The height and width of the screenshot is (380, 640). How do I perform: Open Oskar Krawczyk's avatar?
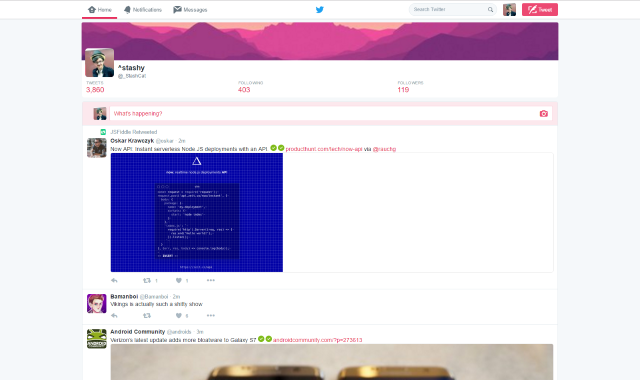coord(97,148)
